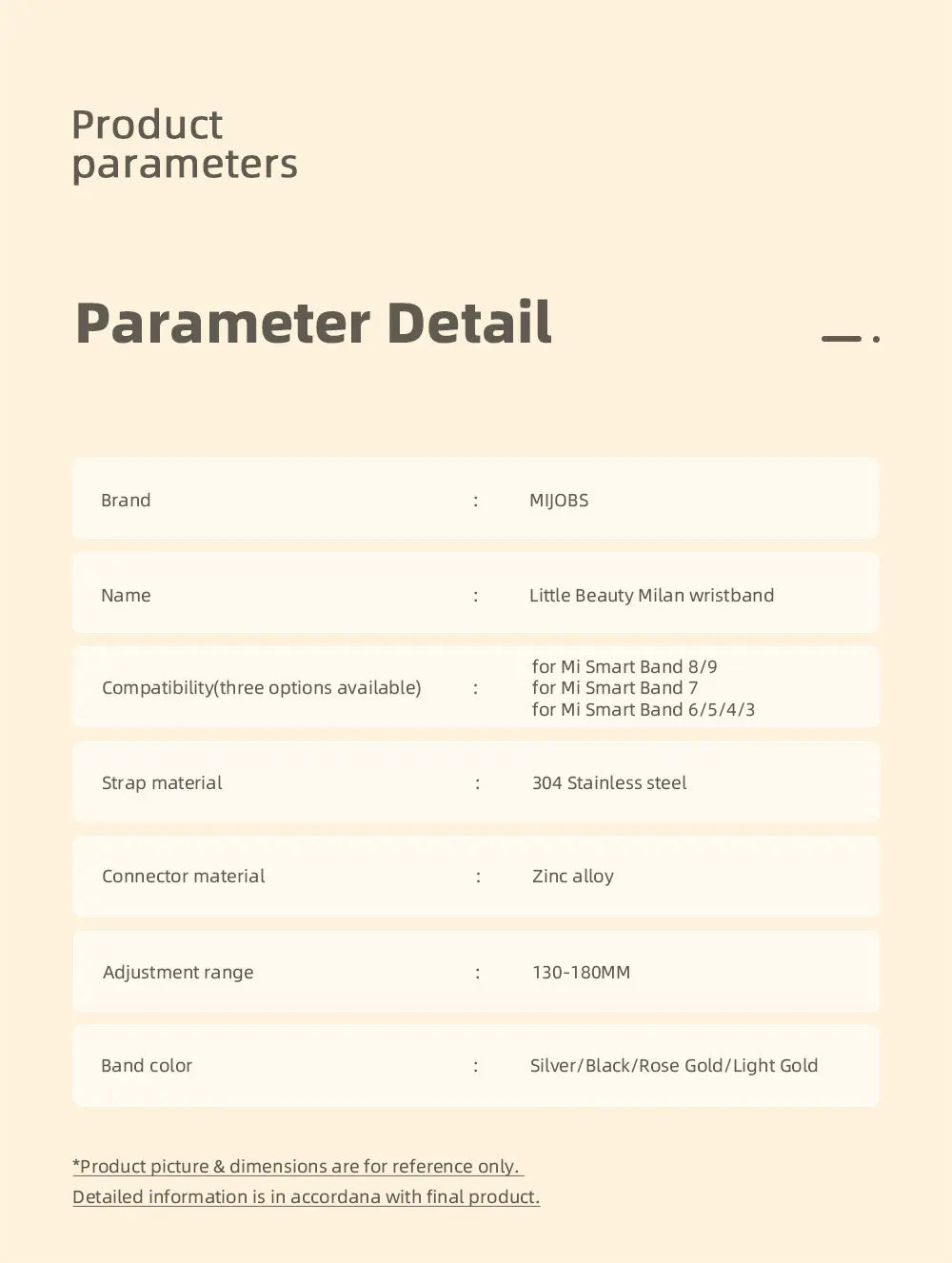Click the "Strap material" label
Viewport: 952px width, 1263px height.
[x=162, y=783]
